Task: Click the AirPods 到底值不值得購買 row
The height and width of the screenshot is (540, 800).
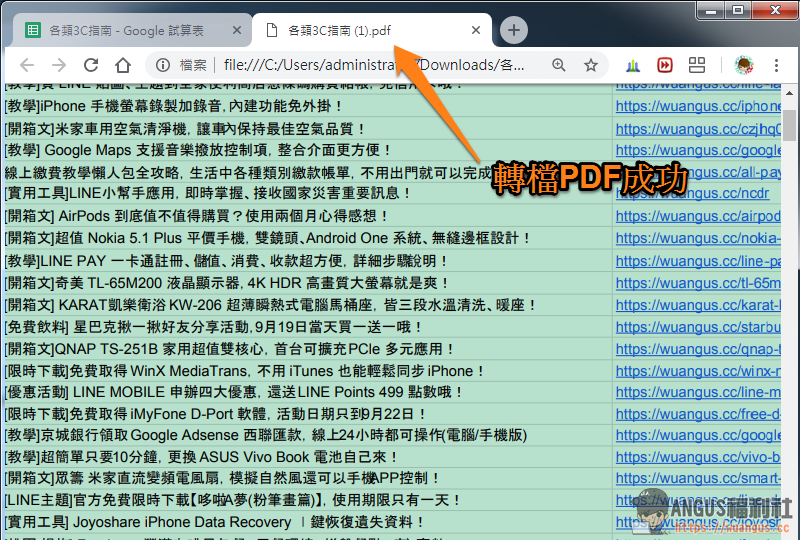Action: click(x=196, y=216)
